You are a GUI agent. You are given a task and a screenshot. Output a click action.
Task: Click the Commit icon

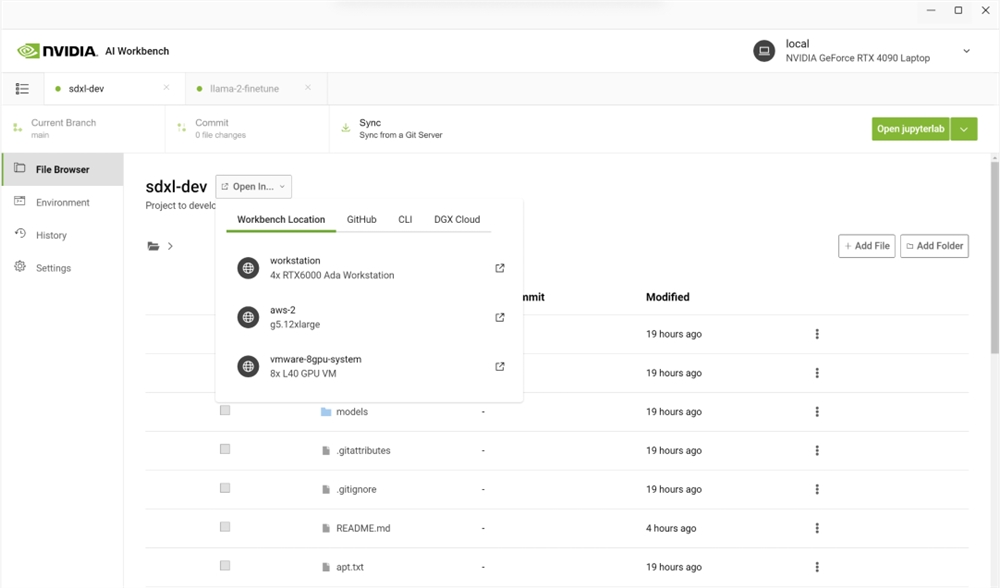(x=182, y=128)
